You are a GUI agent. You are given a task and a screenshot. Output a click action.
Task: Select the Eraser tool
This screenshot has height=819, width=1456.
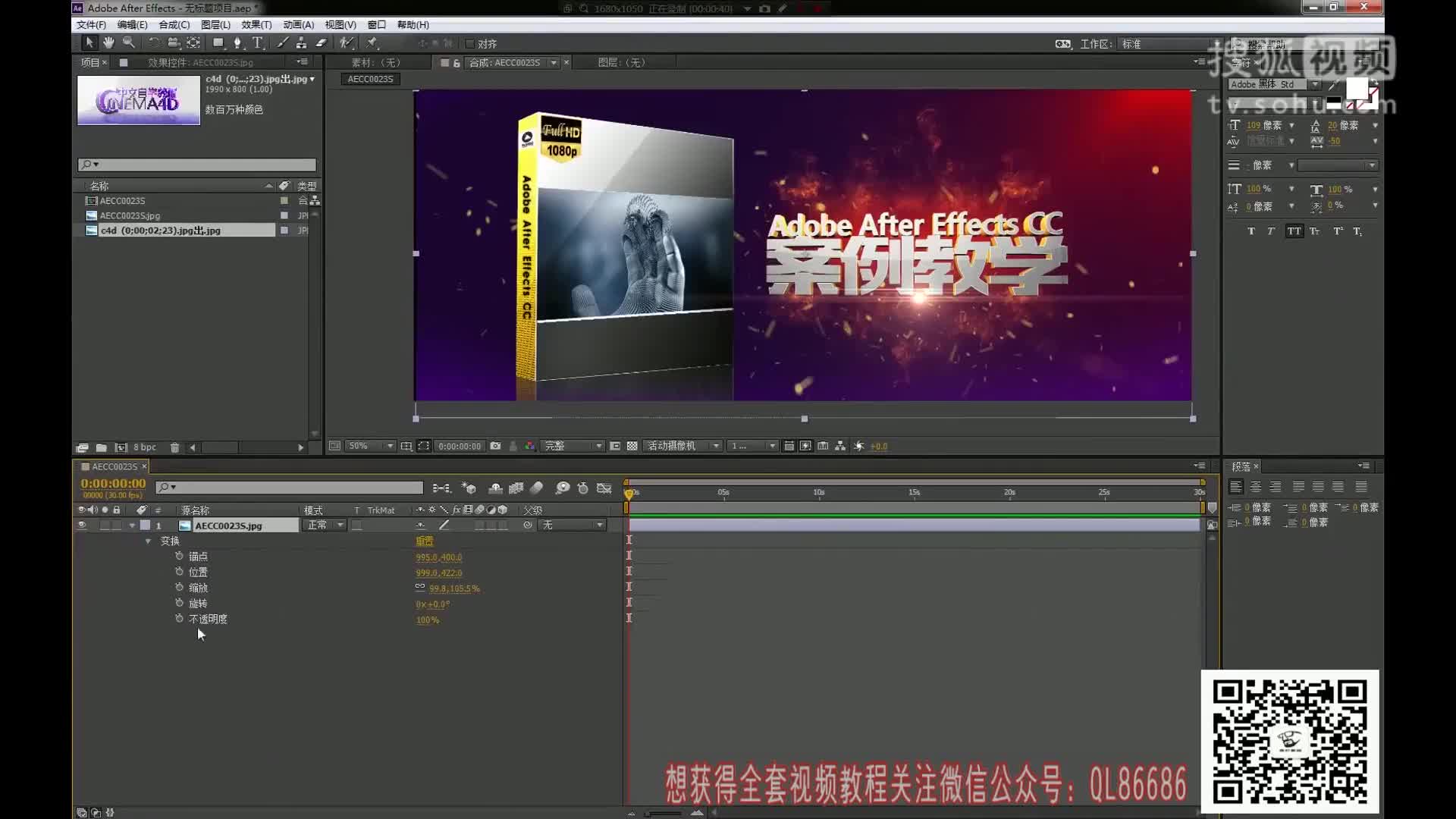321,43
